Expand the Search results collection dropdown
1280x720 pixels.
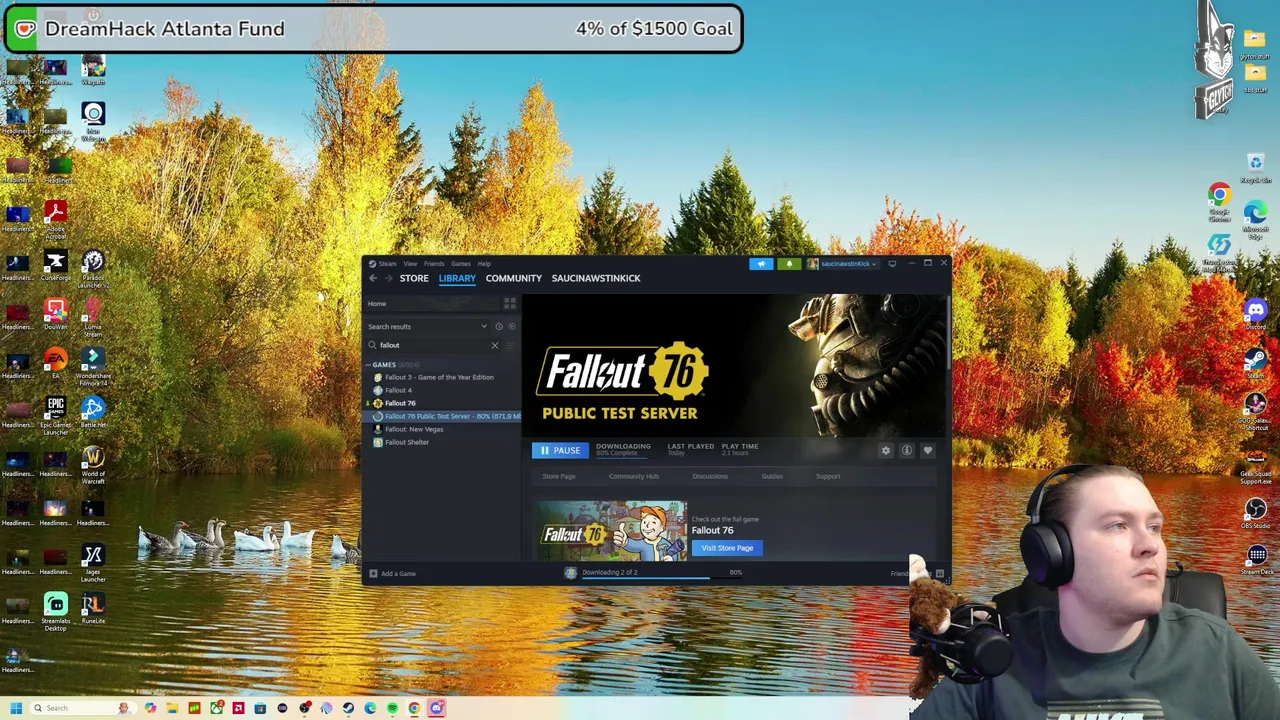pyautogui.click(x=484, y=326)
